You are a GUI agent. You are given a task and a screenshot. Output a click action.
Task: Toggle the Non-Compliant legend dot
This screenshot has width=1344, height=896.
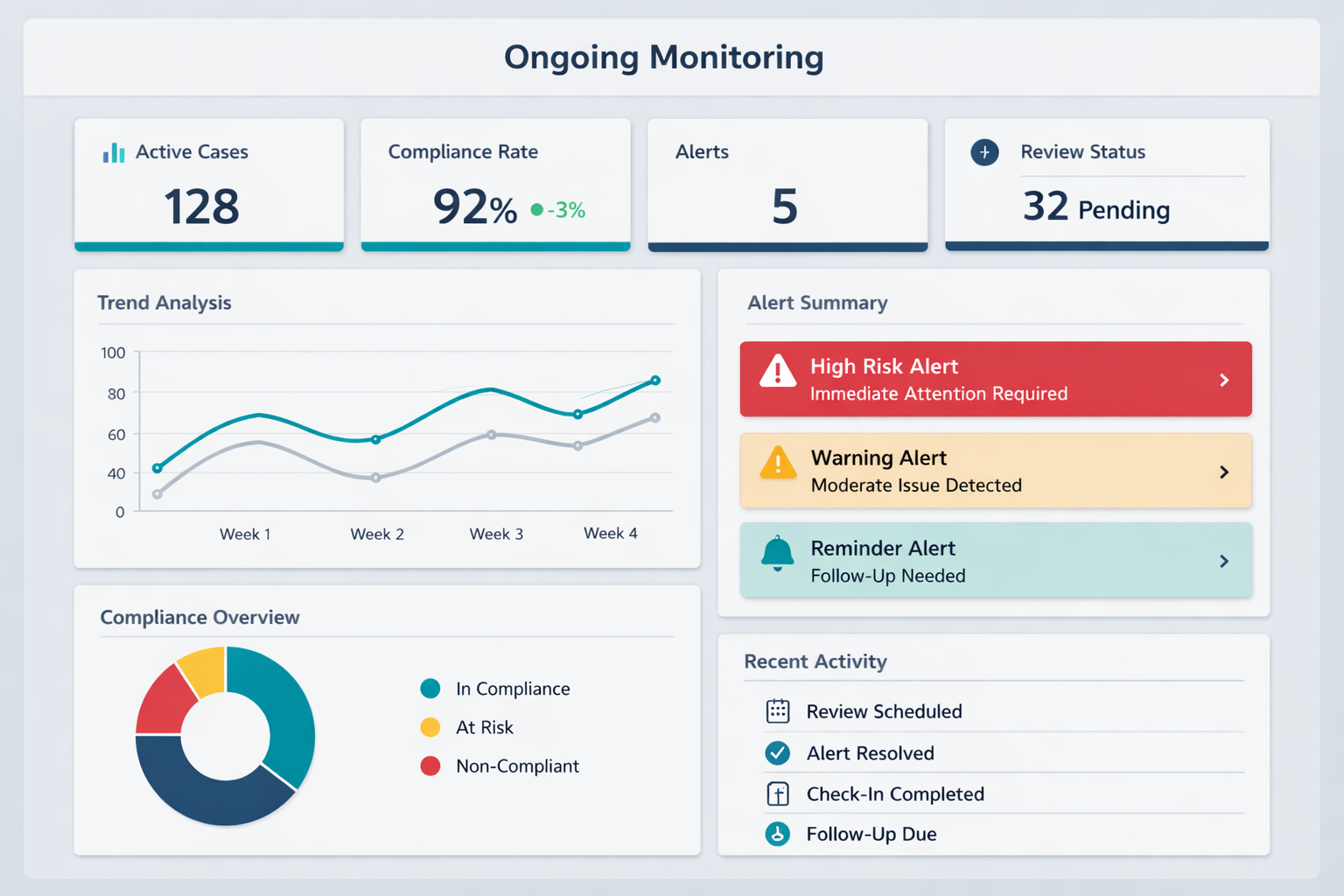tap(430, 766)
